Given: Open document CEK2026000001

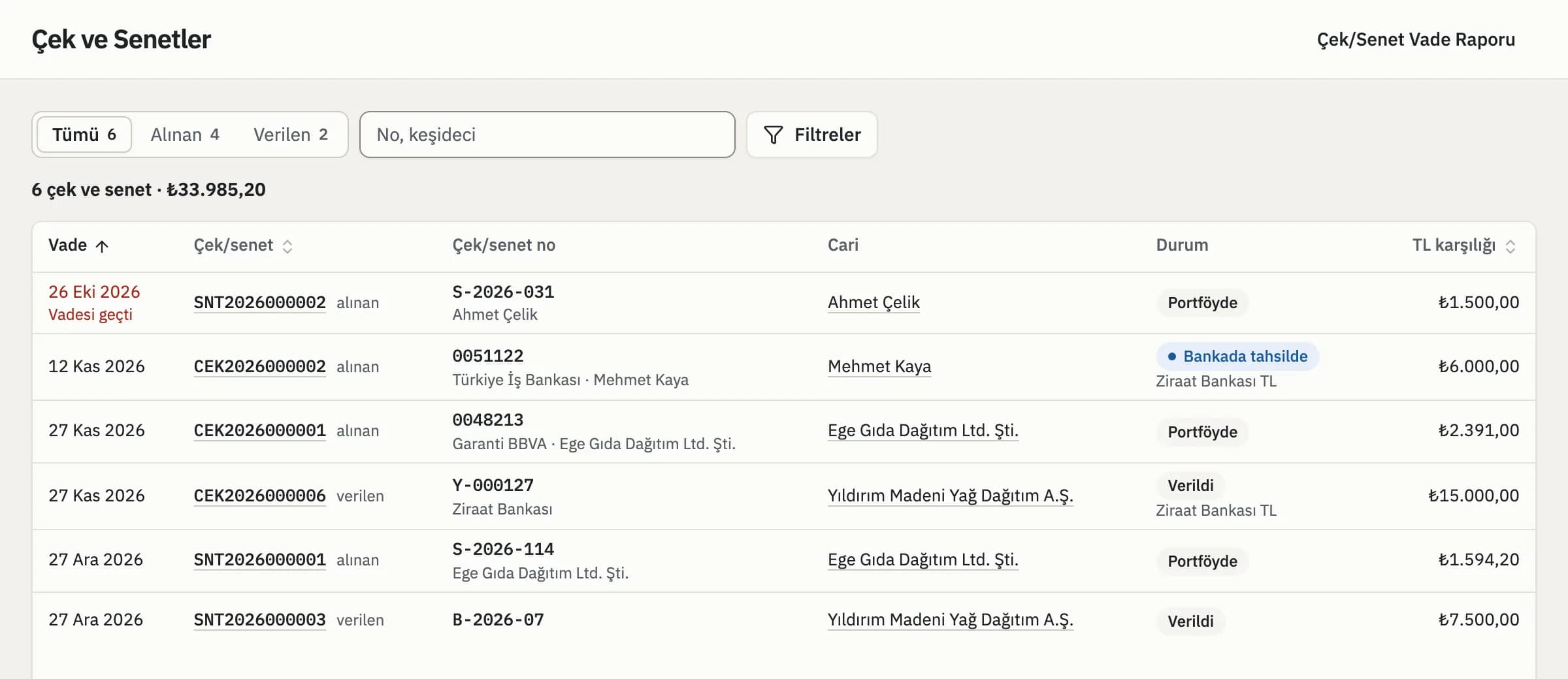Looking at the screenshot, I should (x=259, y=430).
